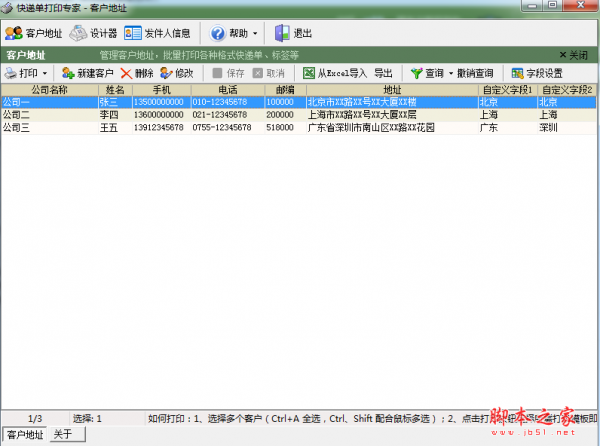The image size is (600, 446).
Task: Click the 修改 edit-user icon
Action: (x=166, y=73)
